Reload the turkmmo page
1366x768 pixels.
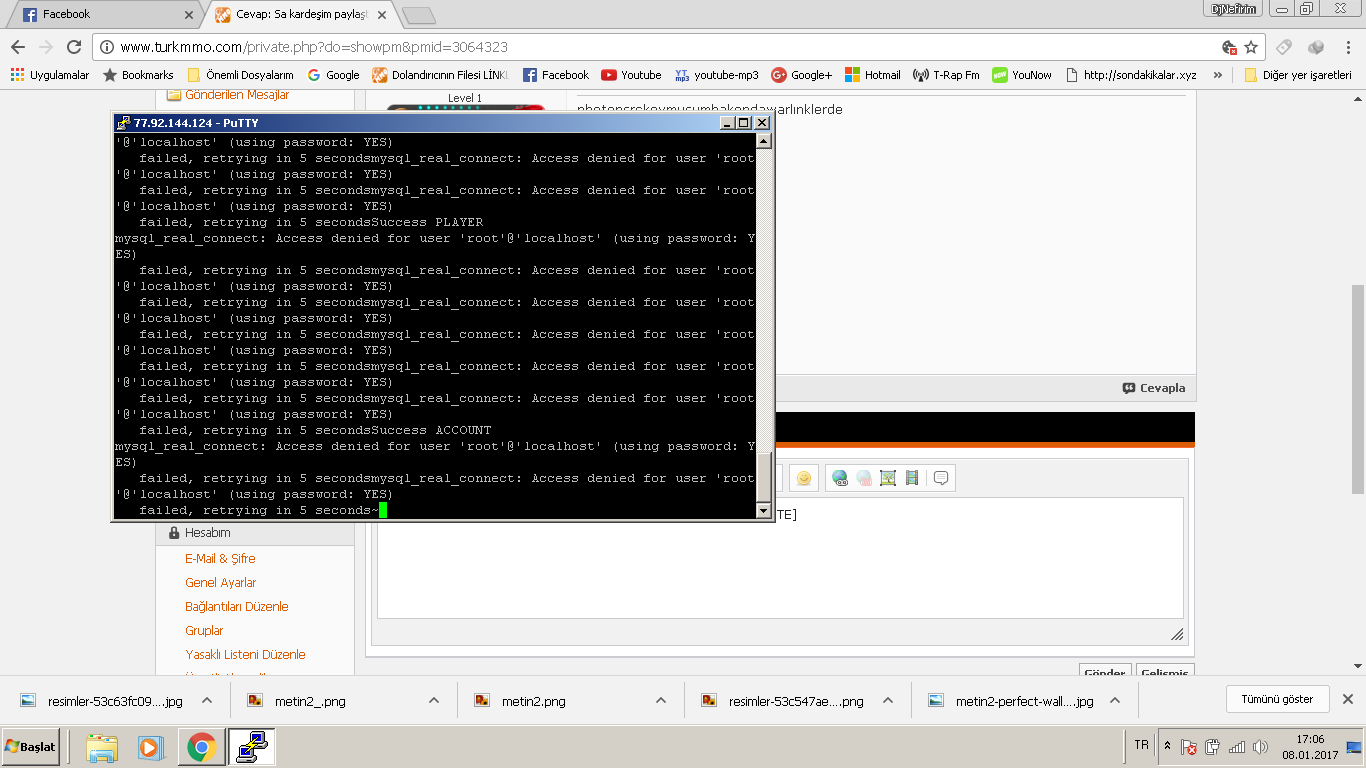[74, 47]
